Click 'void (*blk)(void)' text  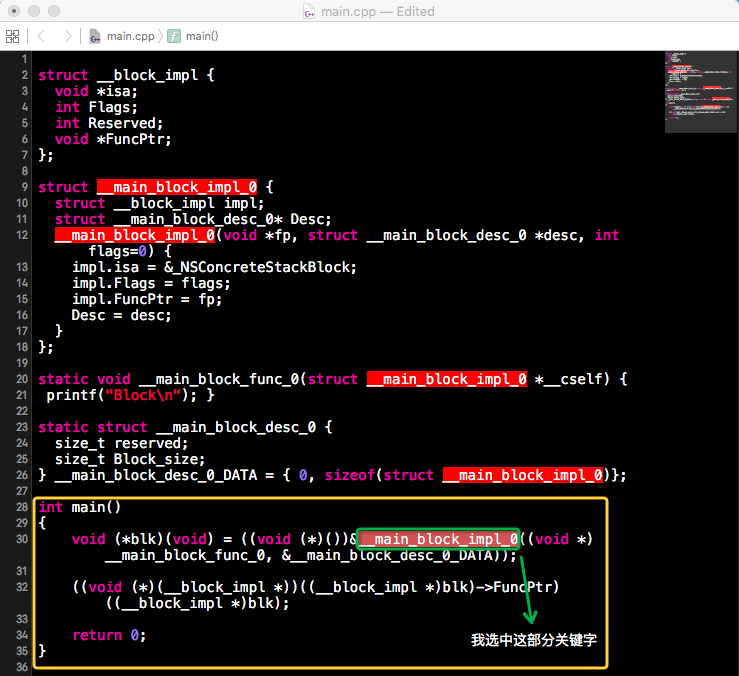pyautogui.click(x=143, y=540)
